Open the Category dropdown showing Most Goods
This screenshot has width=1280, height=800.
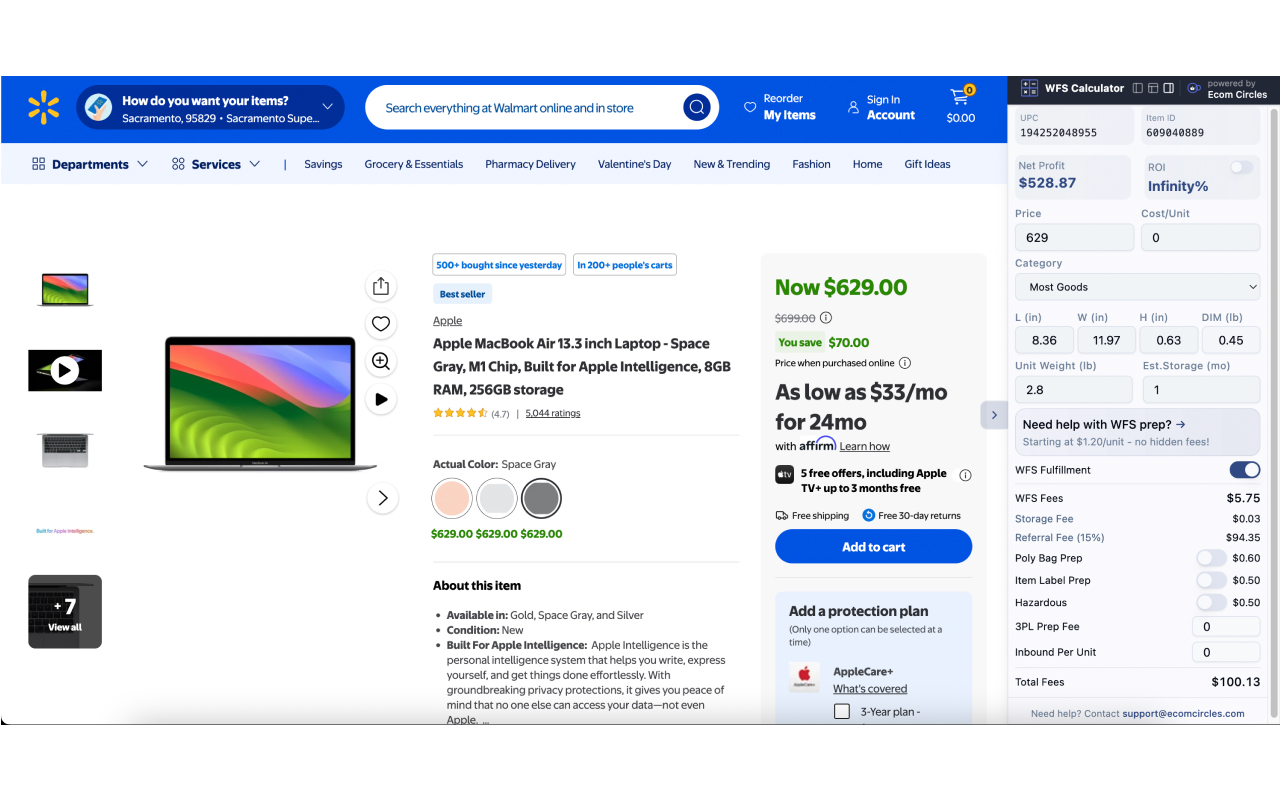(1137, 287)
